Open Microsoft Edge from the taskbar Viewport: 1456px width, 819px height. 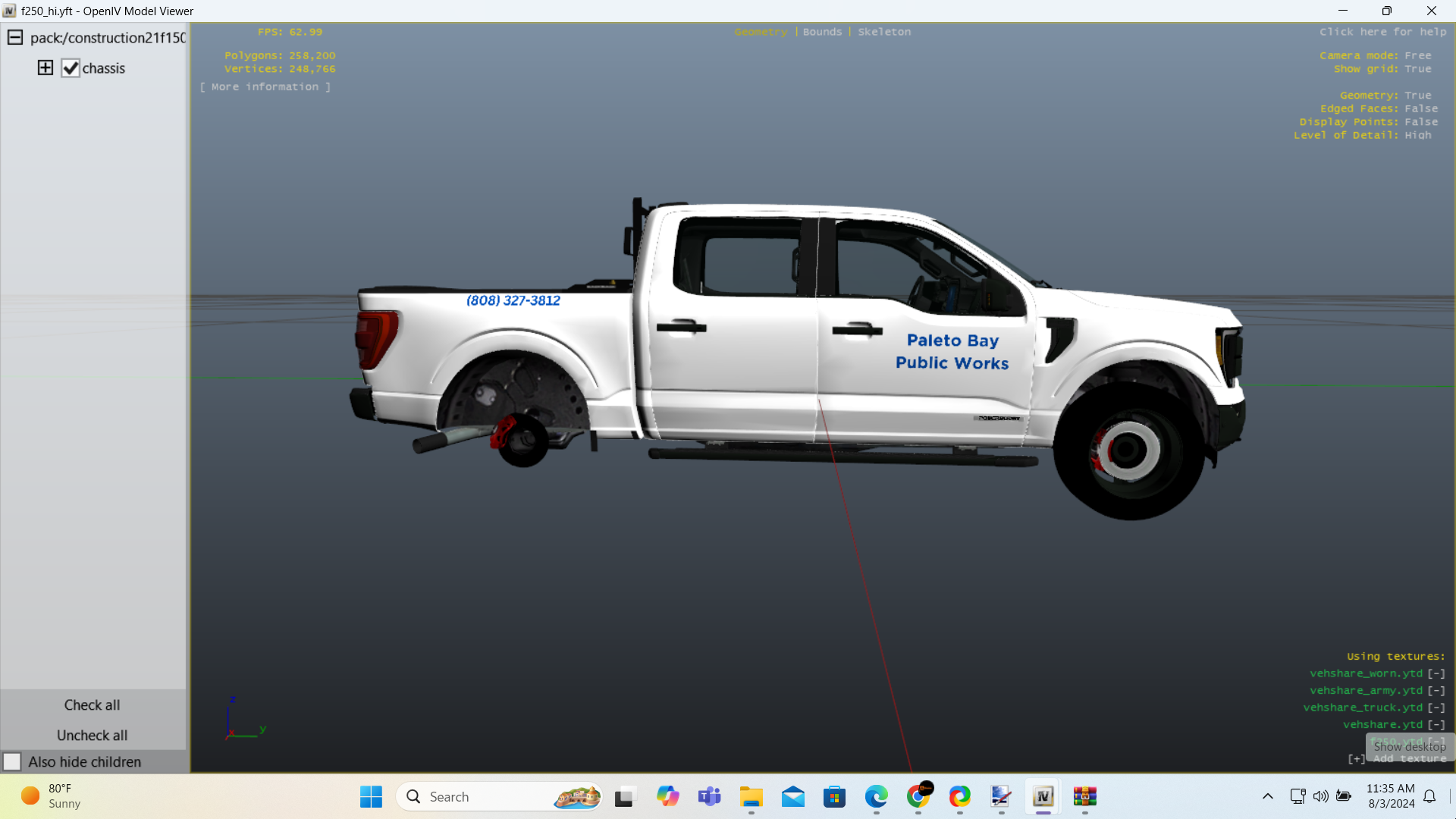(x=876, y=796)
